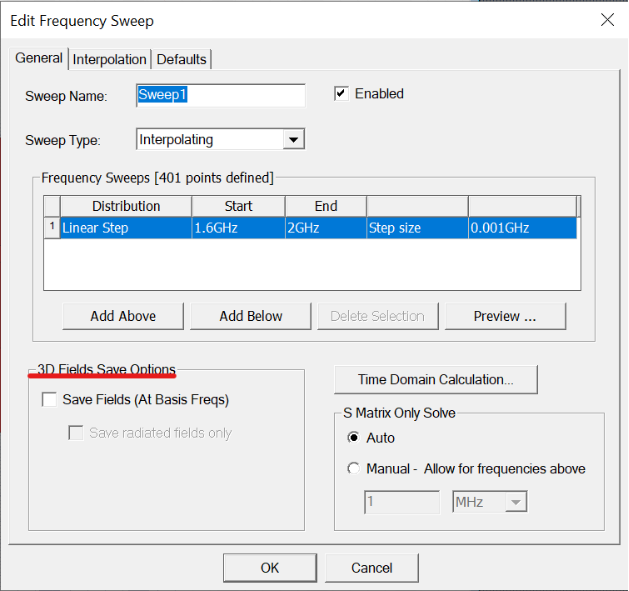Enable Save Fields (At Basis Freqs)
The image size is (629, 591).
(x=49, y=400)
